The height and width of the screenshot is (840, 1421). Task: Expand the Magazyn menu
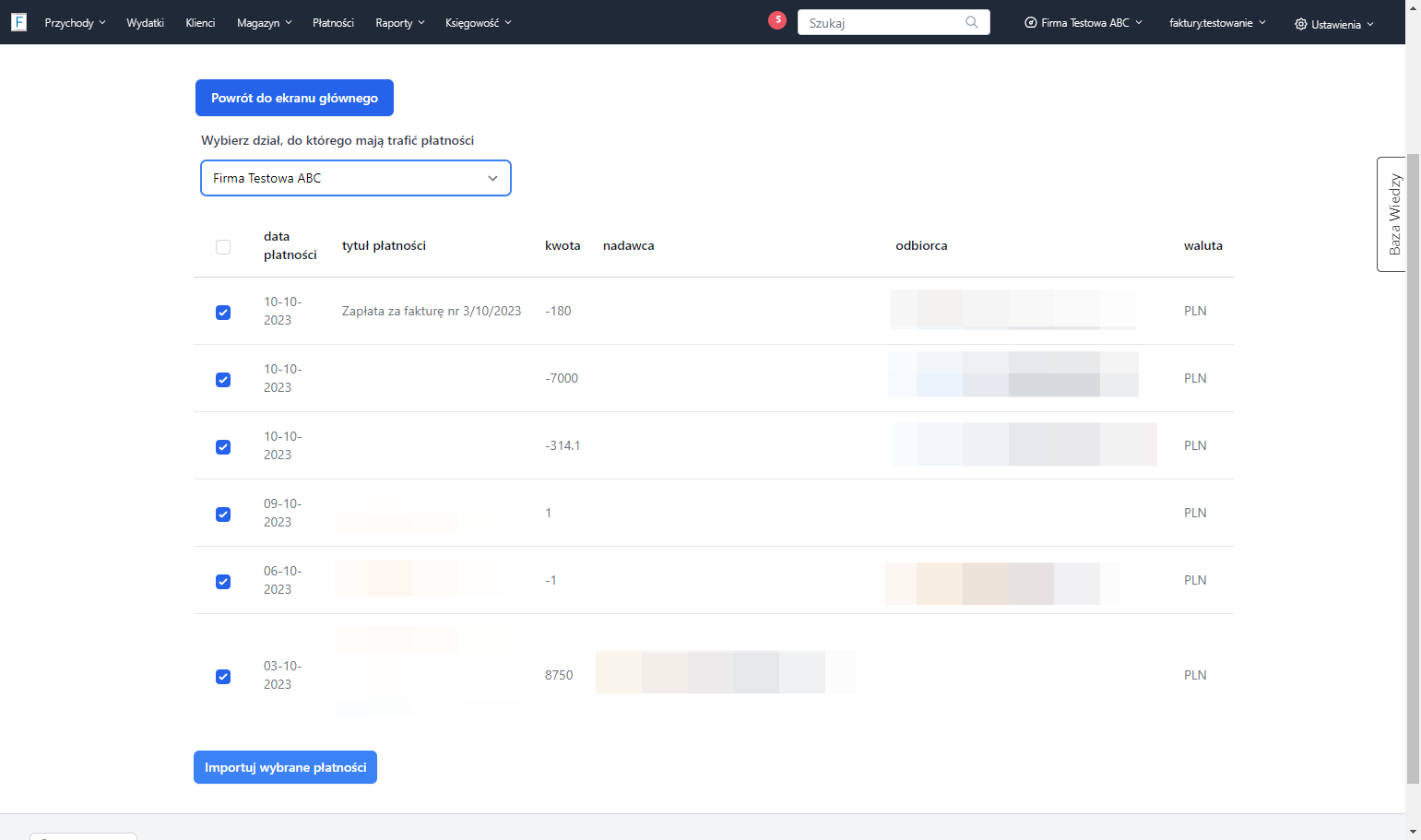[x=264, y=22]
